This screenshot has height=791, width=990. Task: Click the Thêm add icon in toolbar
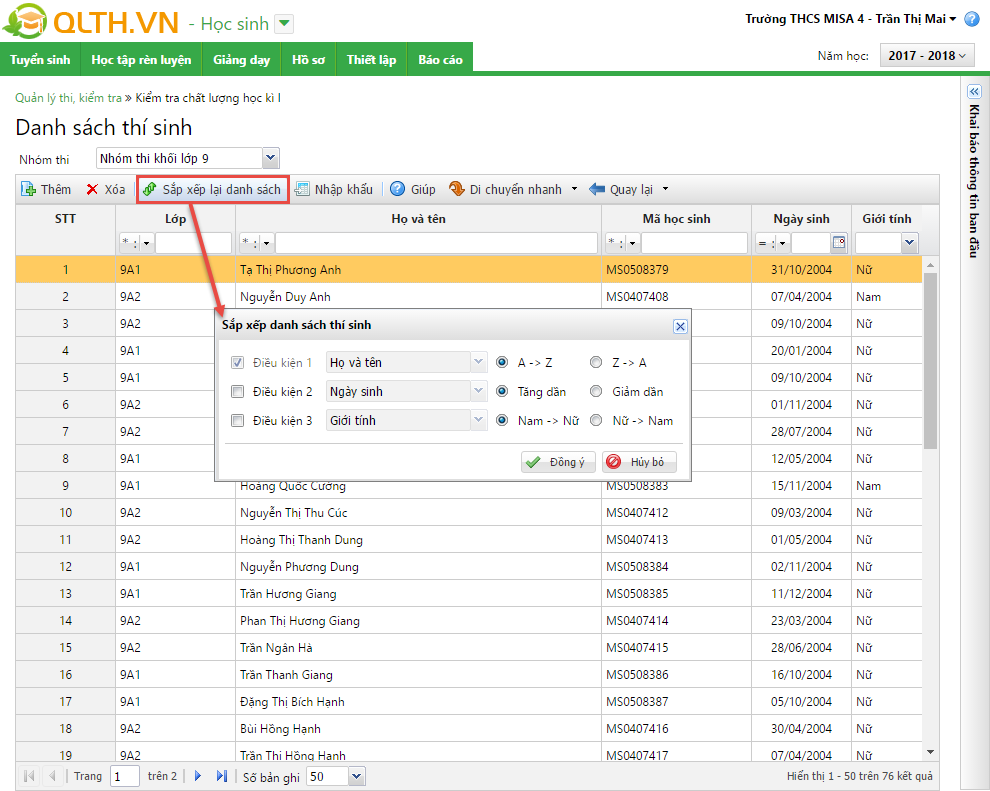pyautogui.click(x=29, y=189)
